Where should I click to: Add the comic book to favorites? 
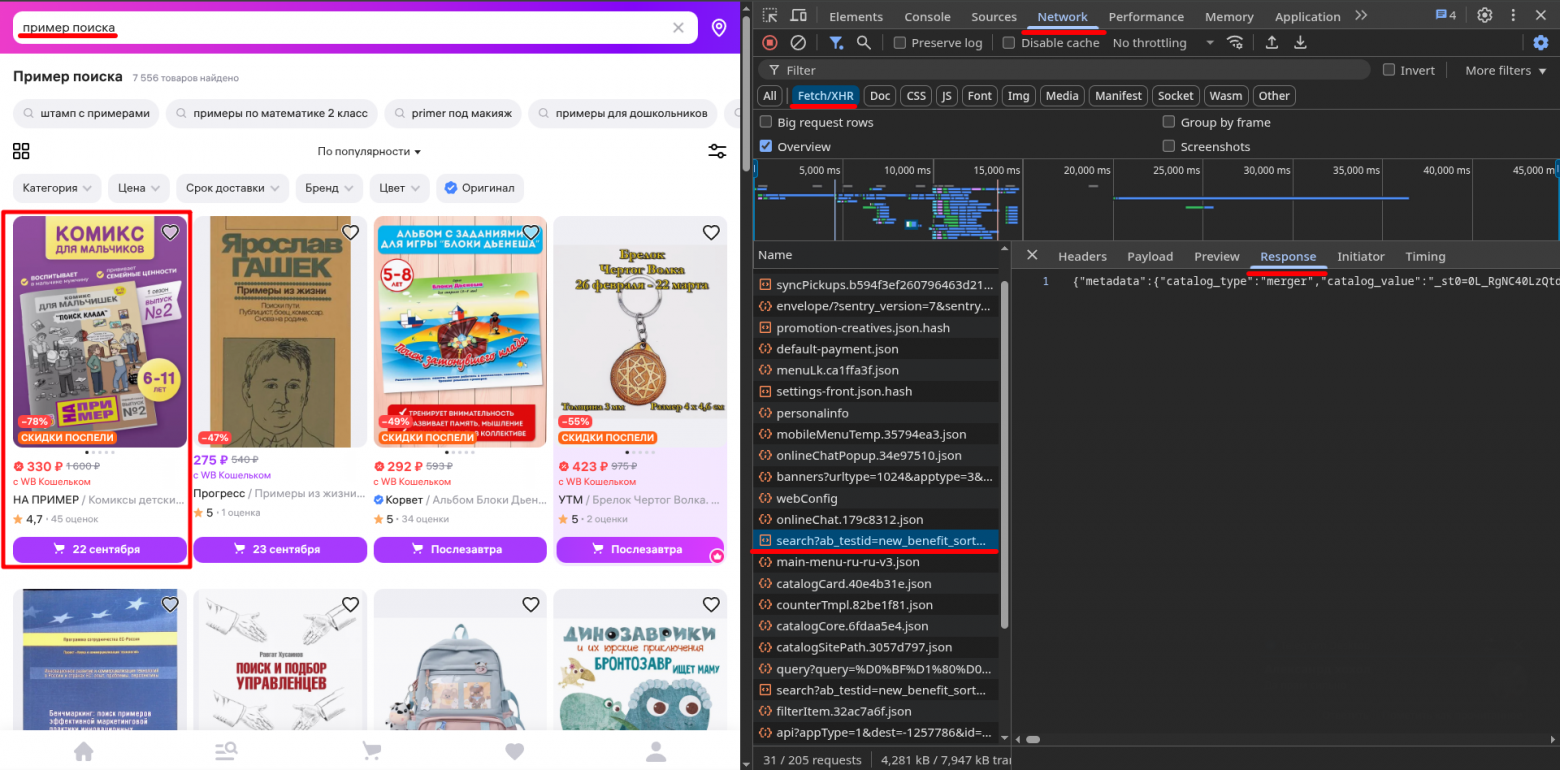pyautogui.click(x=170, y=233)
